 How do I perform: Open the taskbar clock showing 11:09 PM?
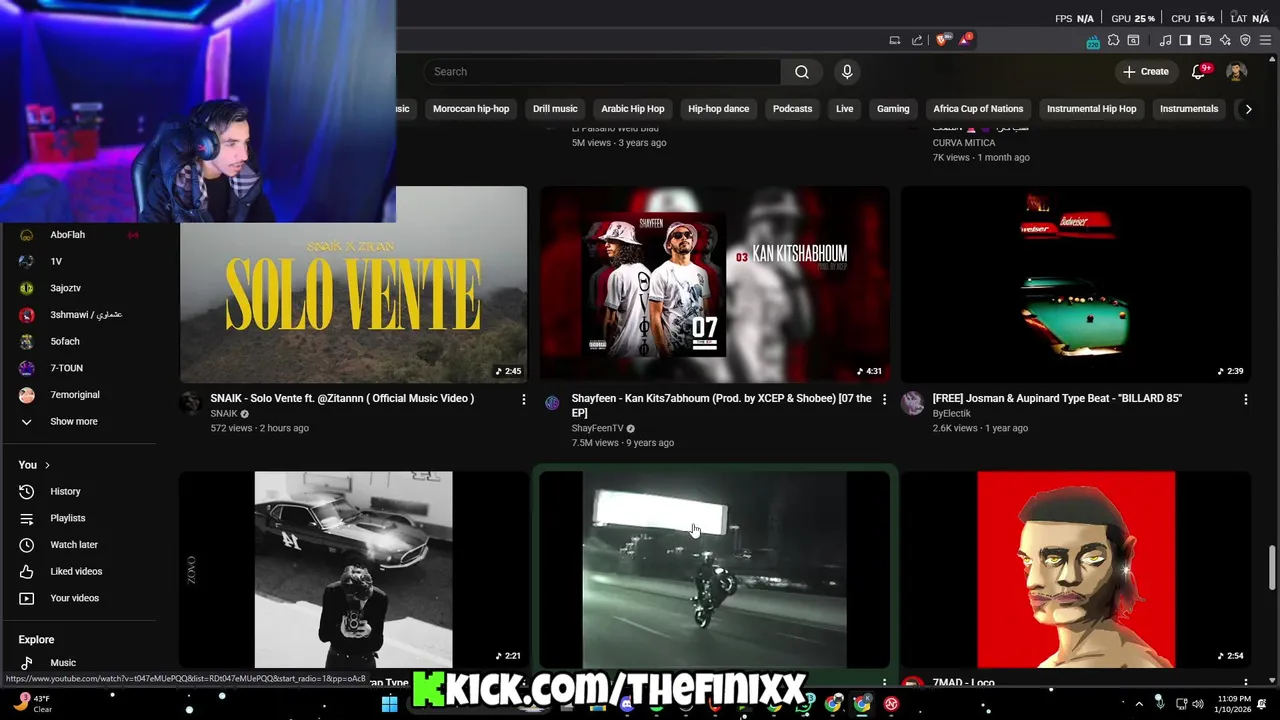point(1234,703)
